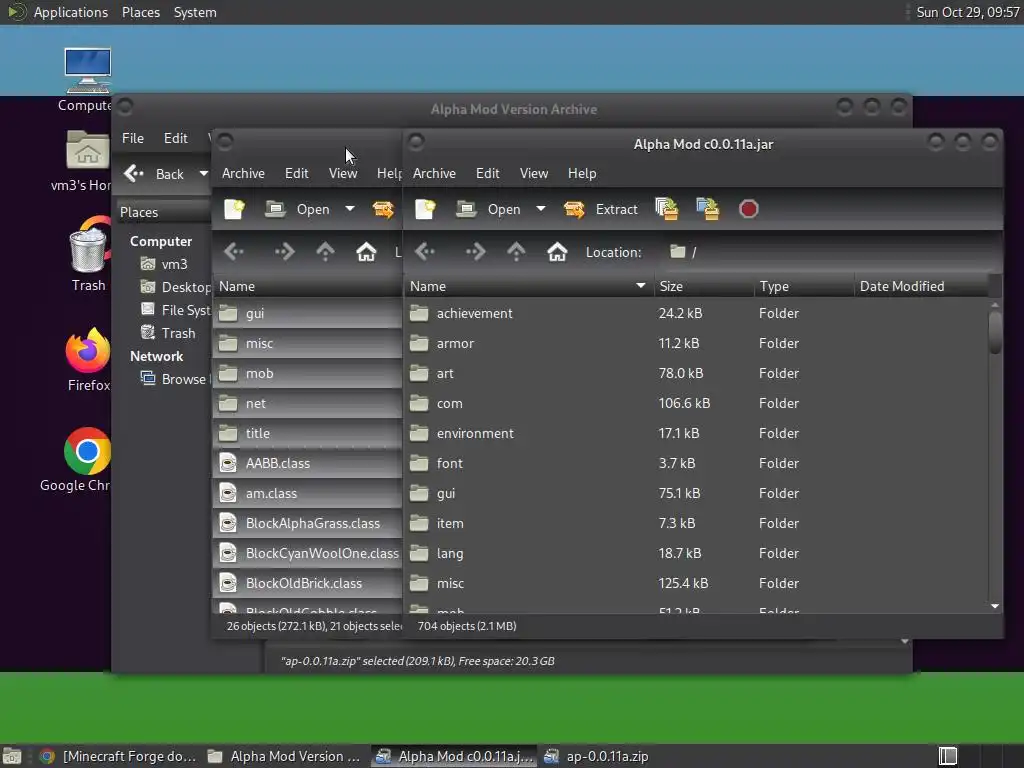Click the New archive icon in Alpha Mod c0.0.11a.jar window

coord(425,209)
